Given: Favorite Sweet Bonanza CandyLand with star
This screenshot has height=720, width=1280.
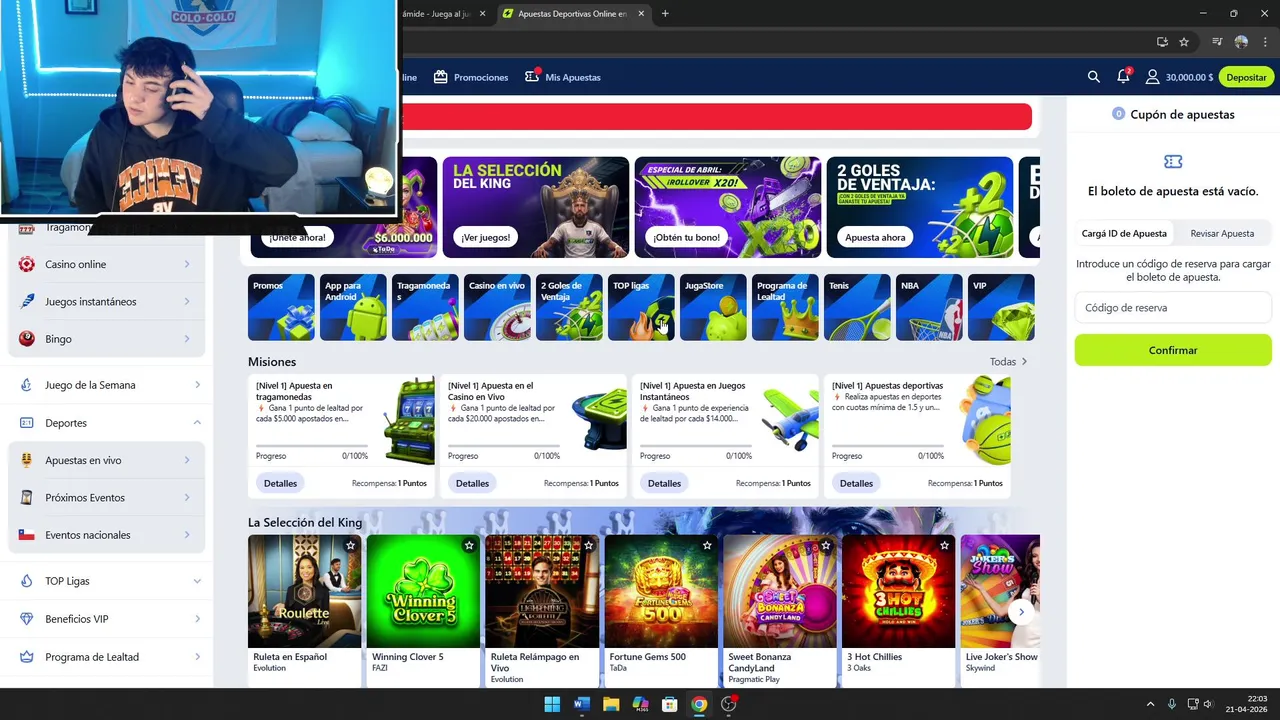Looking at the screenshot, I should [826, 545].
